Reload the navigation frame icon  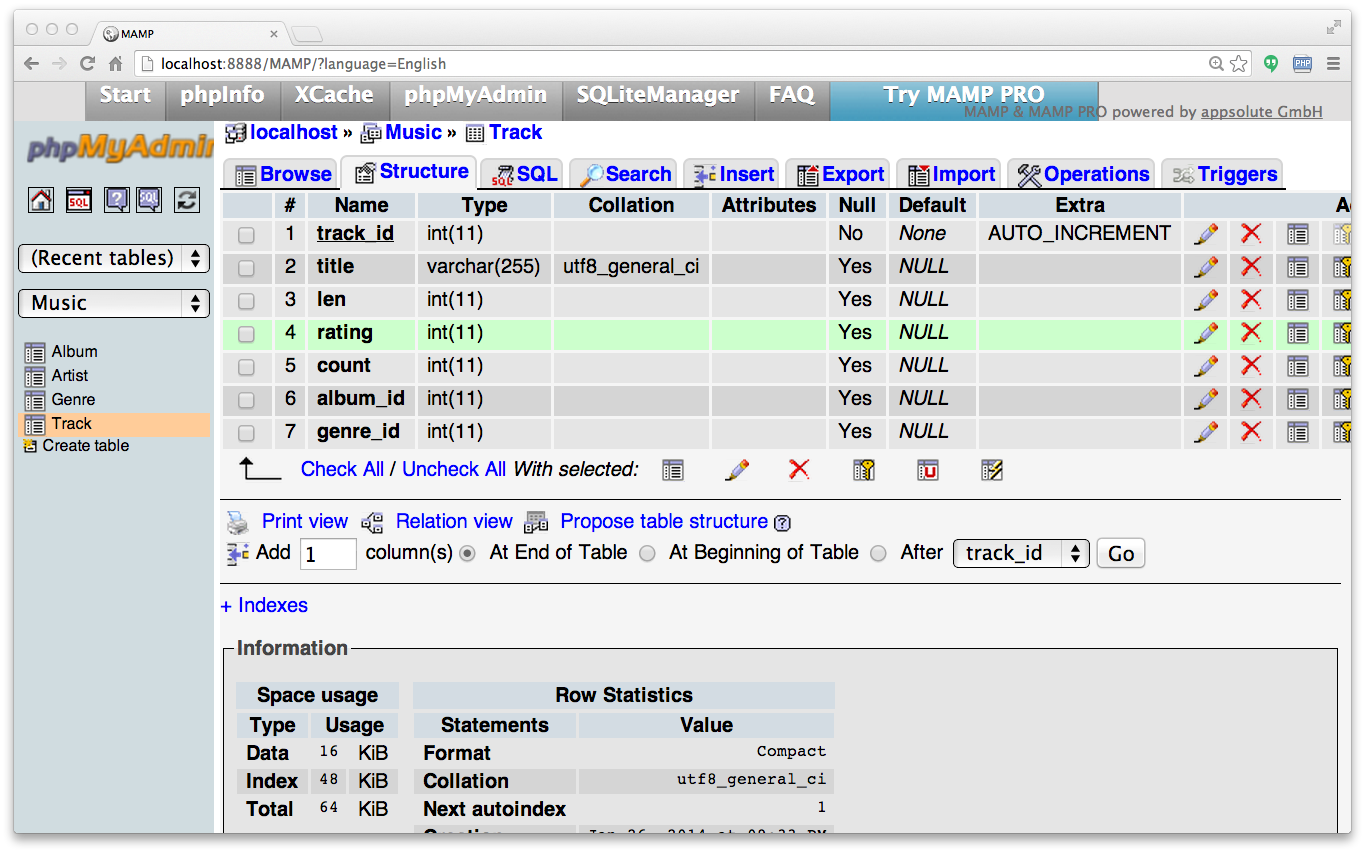click(187, 200)
